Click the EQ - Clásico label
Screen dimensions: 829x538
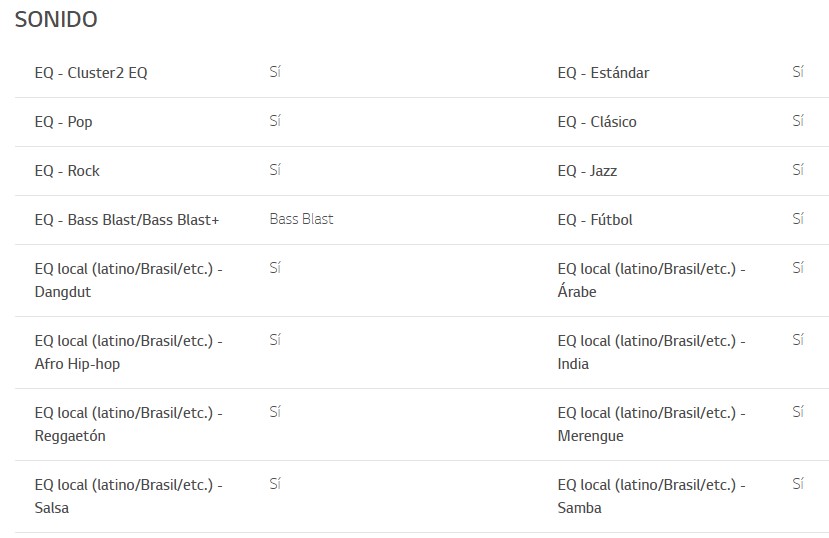pyautogui.click(x=597, y=122)
